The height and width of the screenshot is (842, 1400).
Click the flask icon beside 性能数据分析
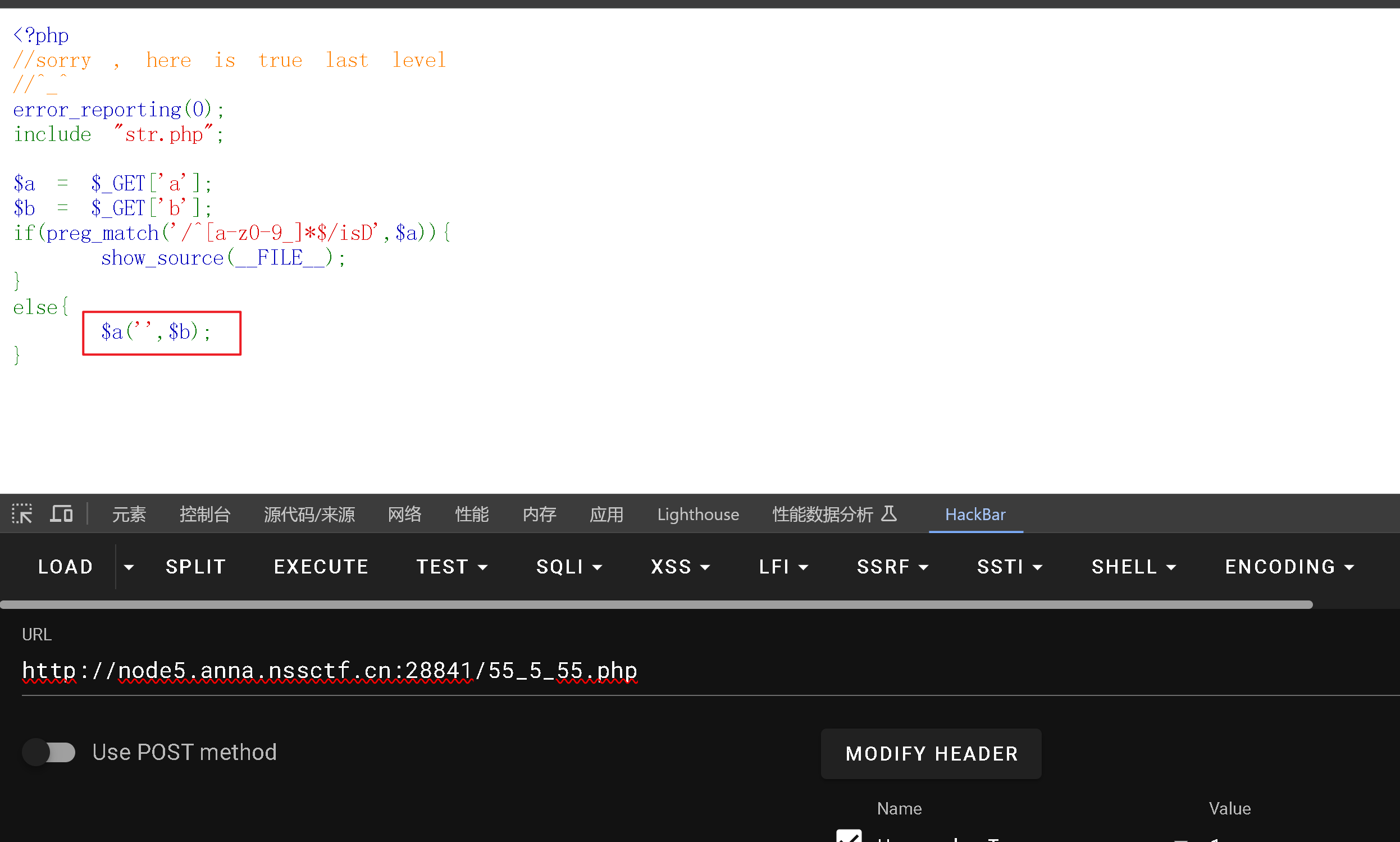889,513
